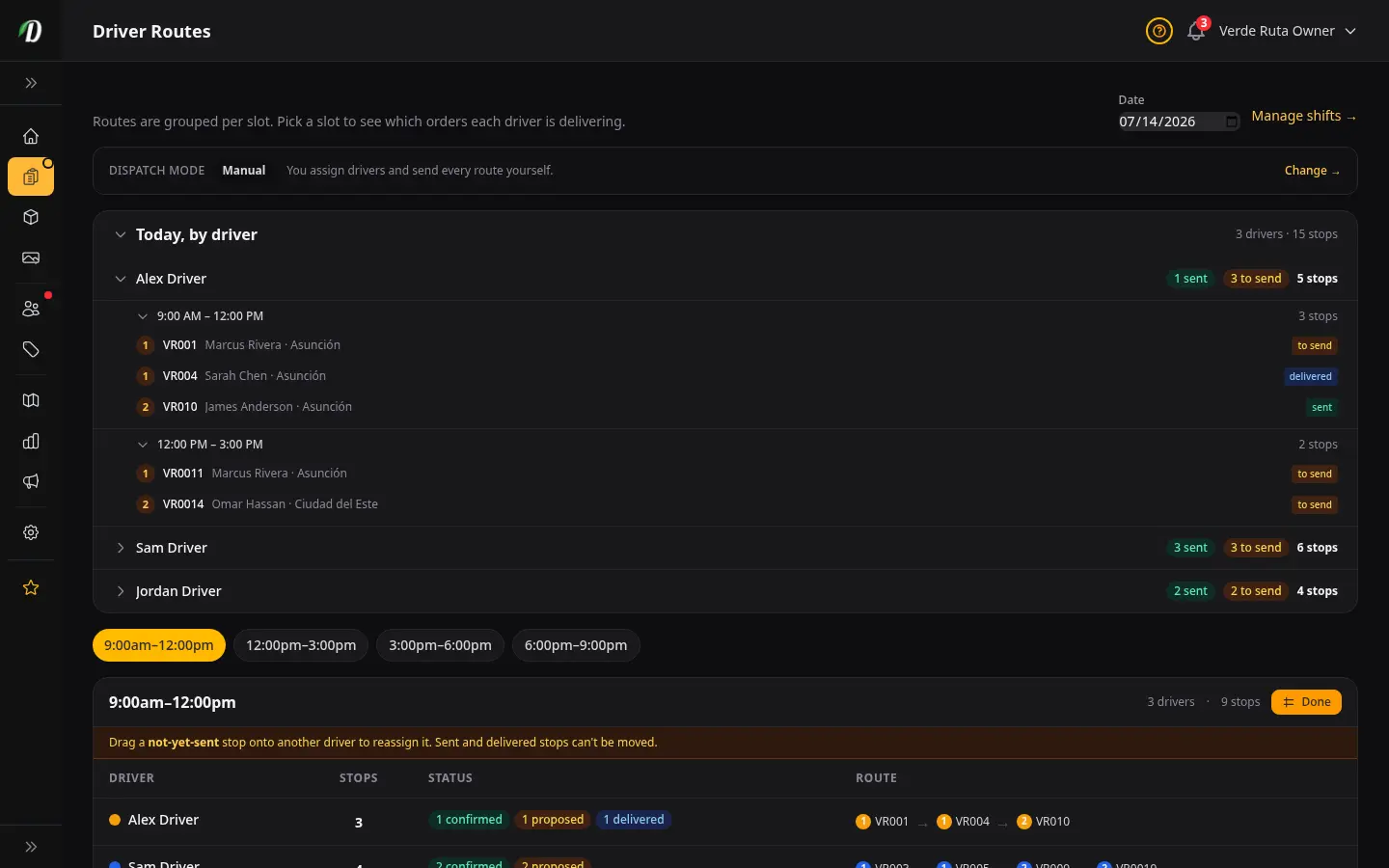
Task: Expand the sidebar using top double-chevron
Action: tap(31, 83)
